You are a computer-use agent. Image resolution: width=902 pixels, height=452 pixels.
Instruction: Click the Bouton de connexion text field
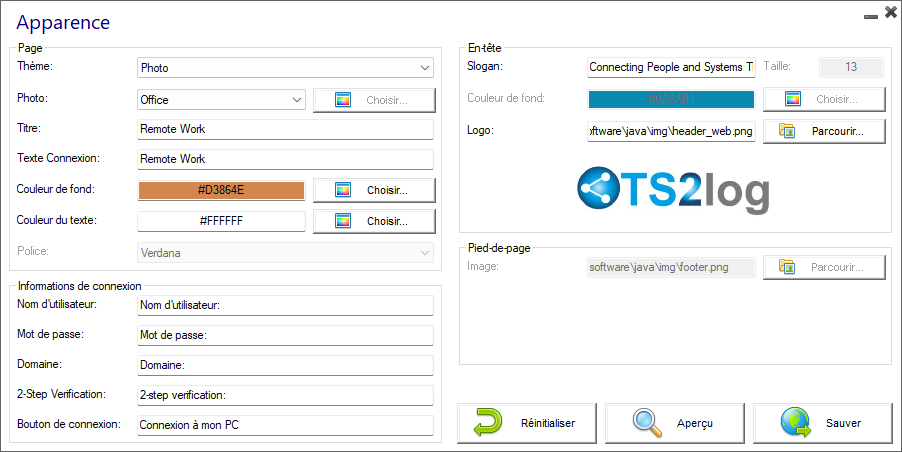(x=284, y=425)
